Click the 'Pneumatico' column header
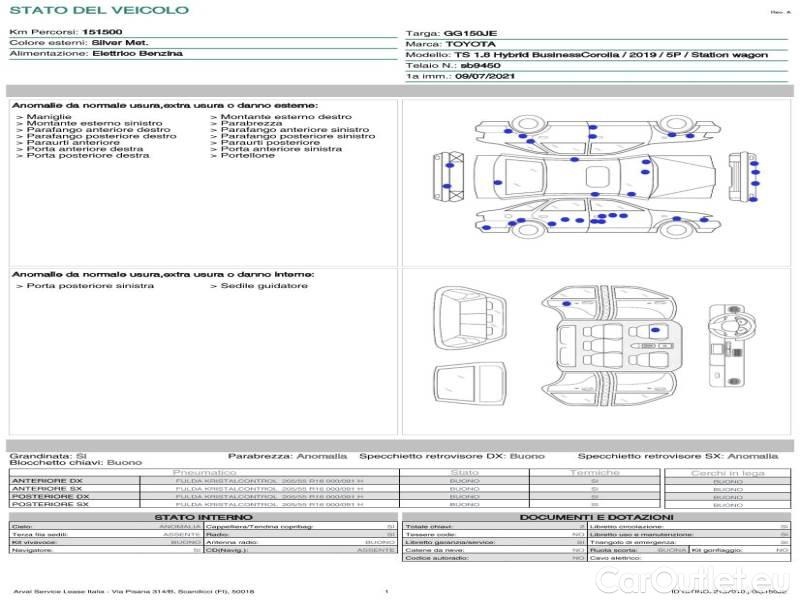The height and width of the screenshot is (600, 800). point(204,472)
